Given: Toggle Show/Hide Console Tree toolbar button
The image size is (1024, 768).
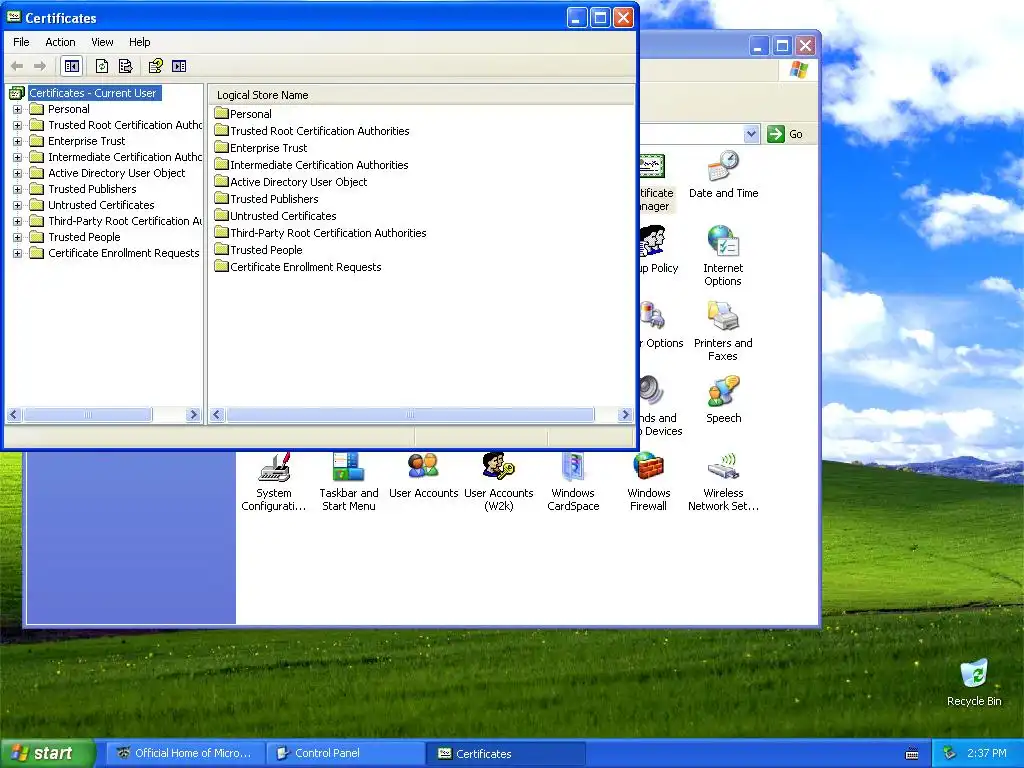Looking at the screenshot, I should click(72, 66).
